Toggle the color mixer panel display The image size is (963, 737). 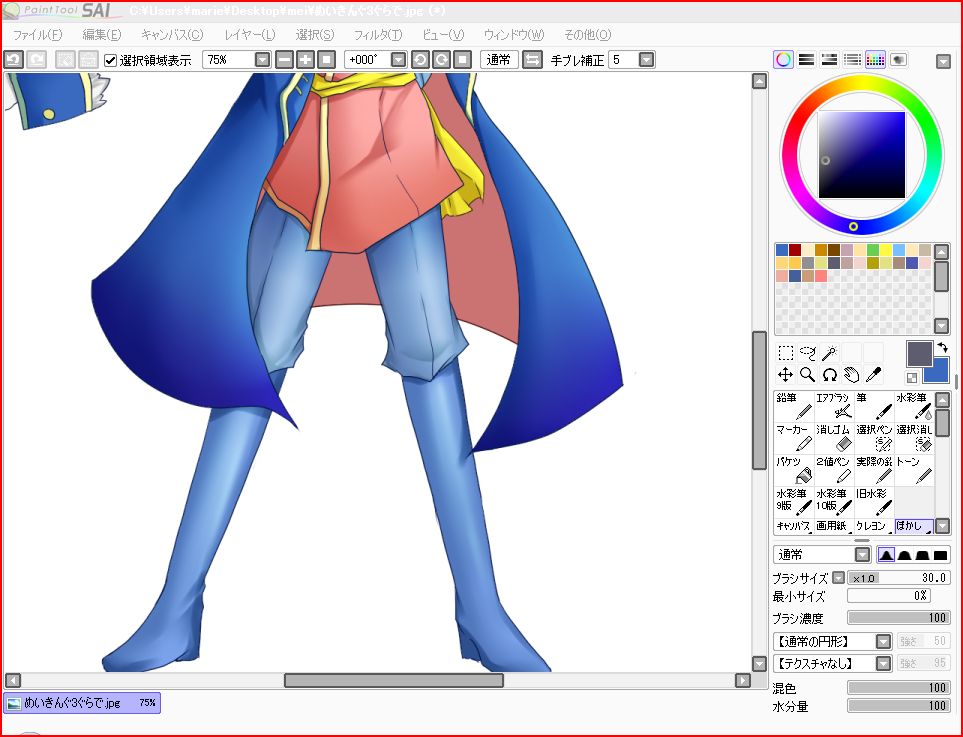click(x=852, y=60)
